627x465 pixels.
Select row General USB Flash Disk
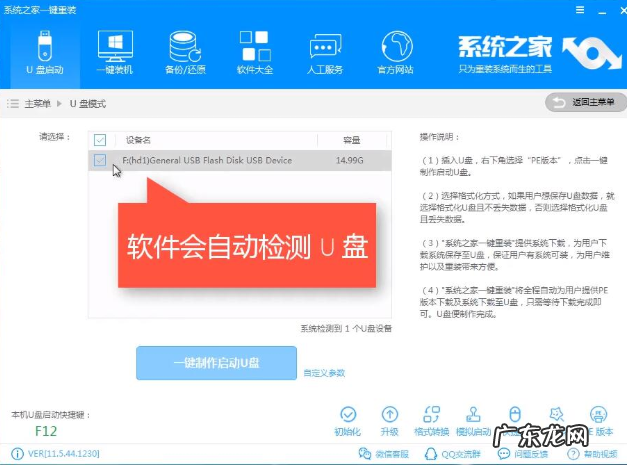(x=240, y=160)
